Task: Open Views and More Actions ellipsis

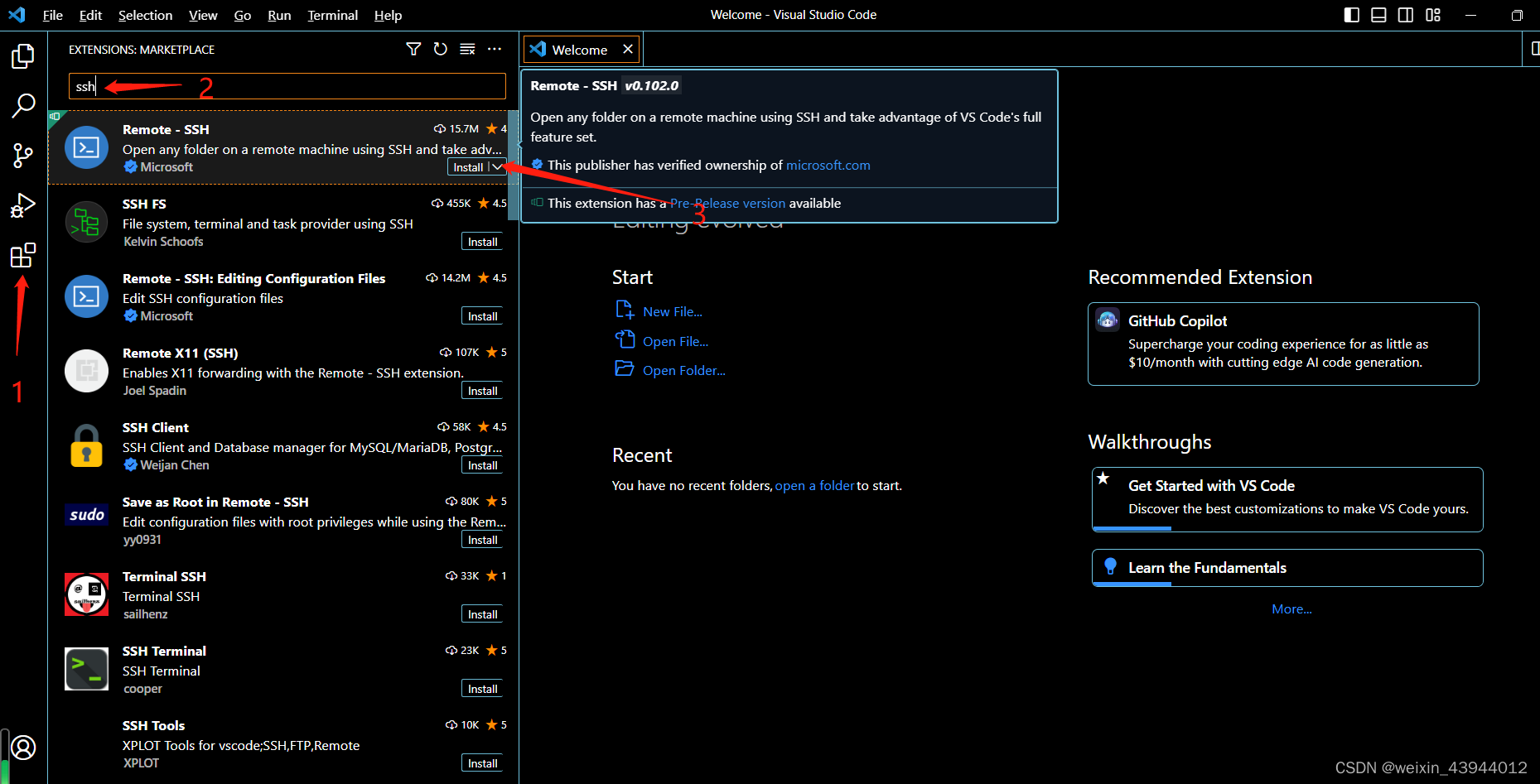Action: tap(495, 49)
